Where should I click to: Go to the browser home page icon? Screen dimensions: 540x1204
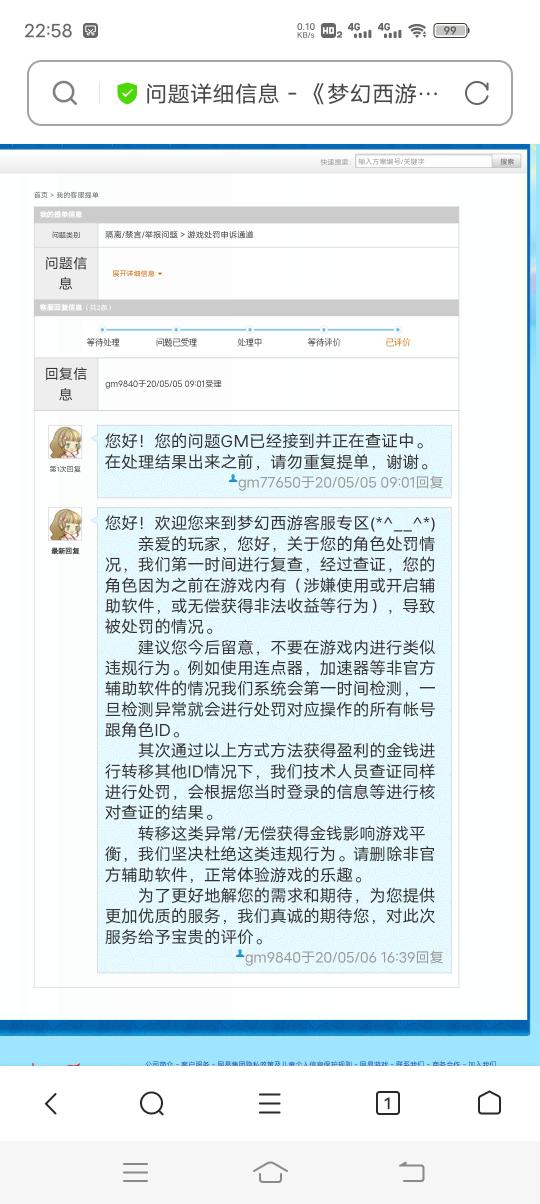pos(489,1102)
